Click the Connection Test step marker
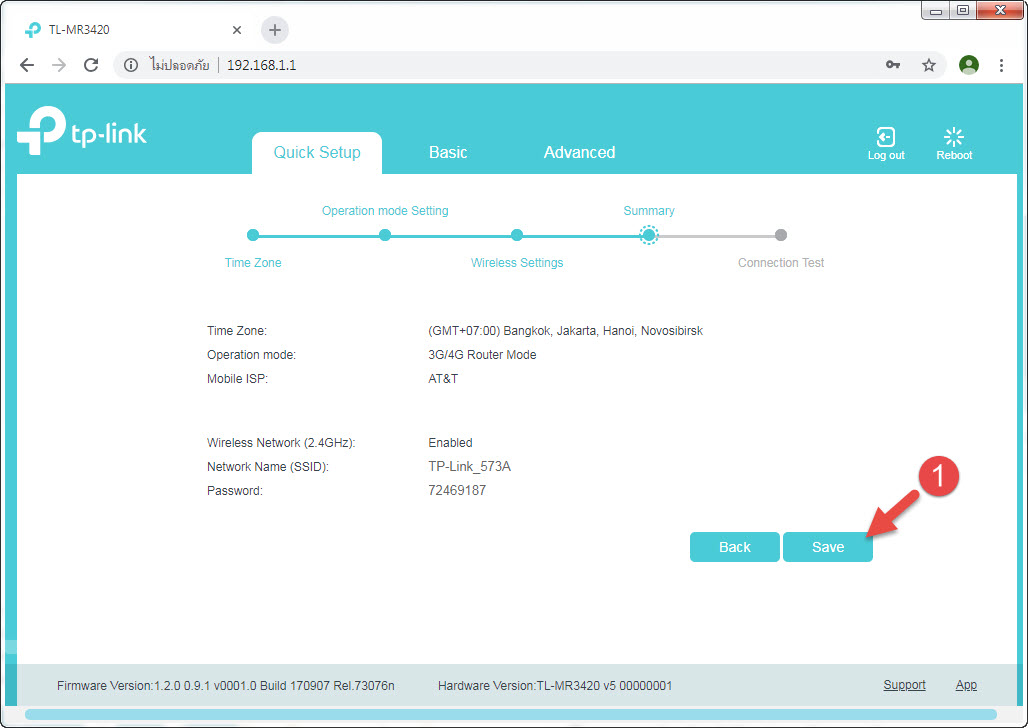This screenshot has height=728, width=1028. [780, 235]
